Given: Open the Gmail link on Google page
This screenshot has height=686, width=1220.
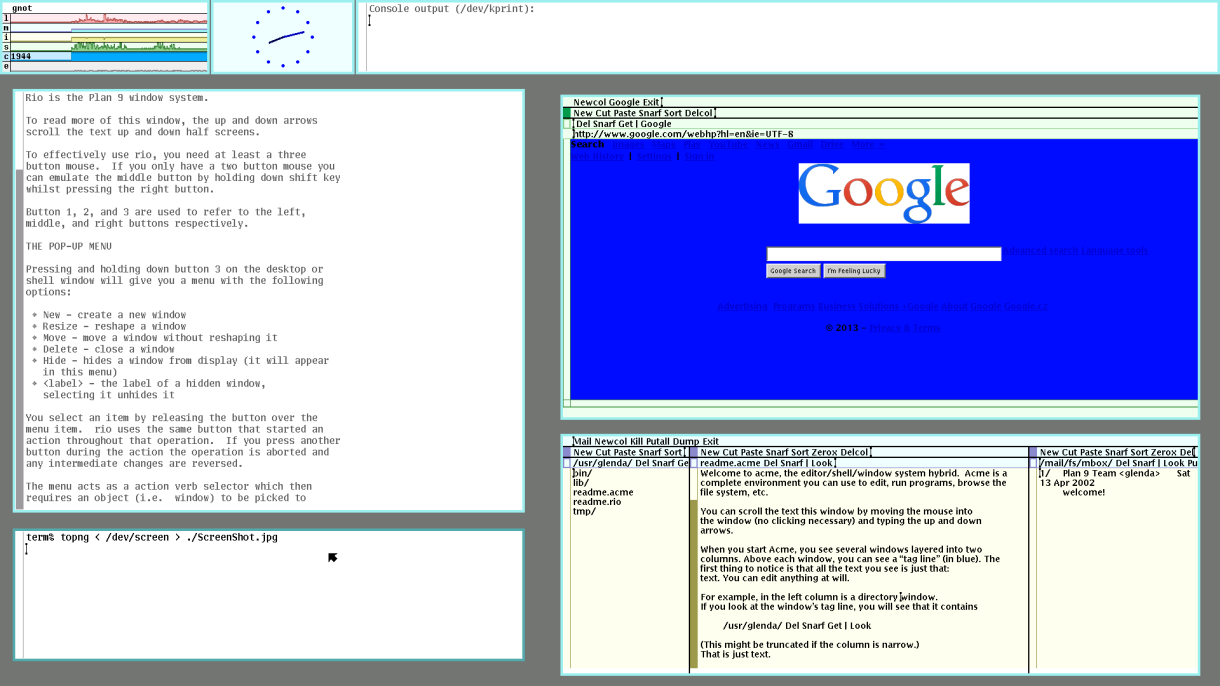Looking at the screenshot, I should 799,145.
